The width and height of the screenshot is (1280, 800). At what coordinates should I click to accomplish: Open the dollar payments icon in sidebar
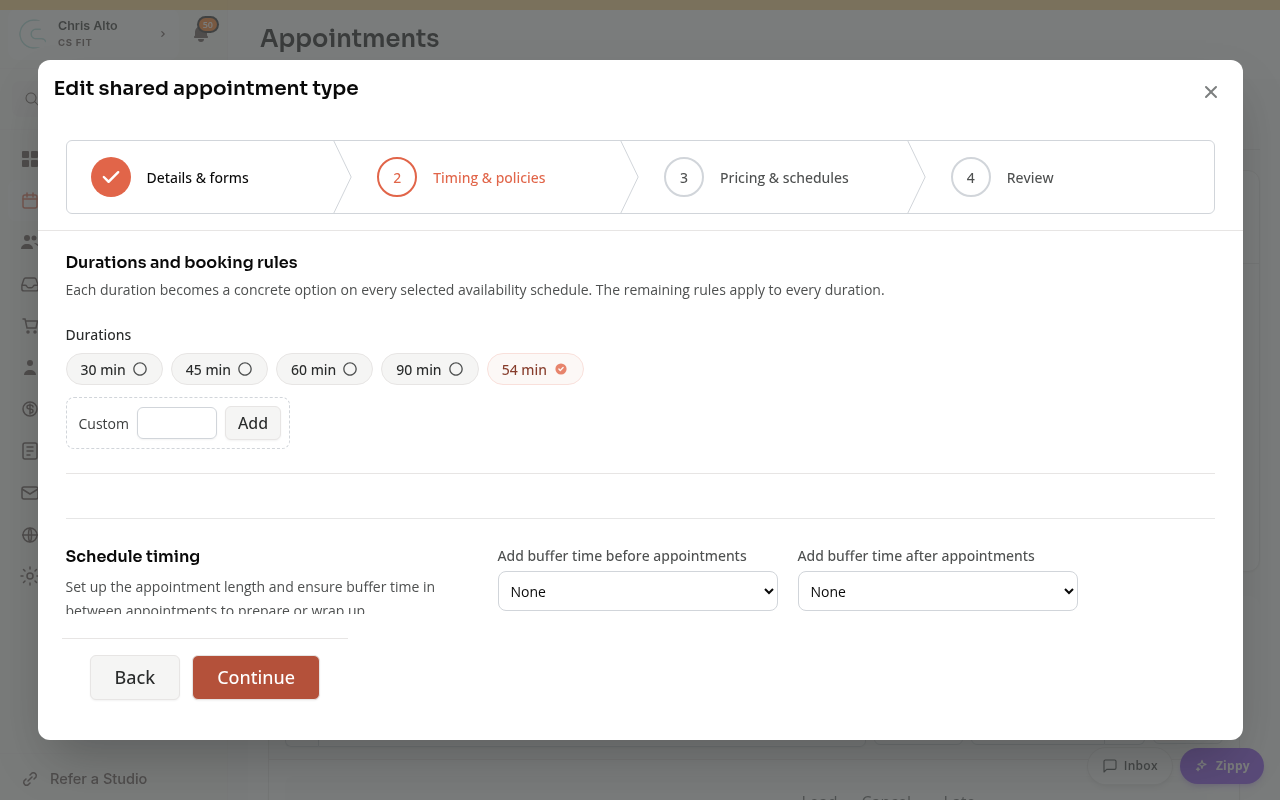30,409
